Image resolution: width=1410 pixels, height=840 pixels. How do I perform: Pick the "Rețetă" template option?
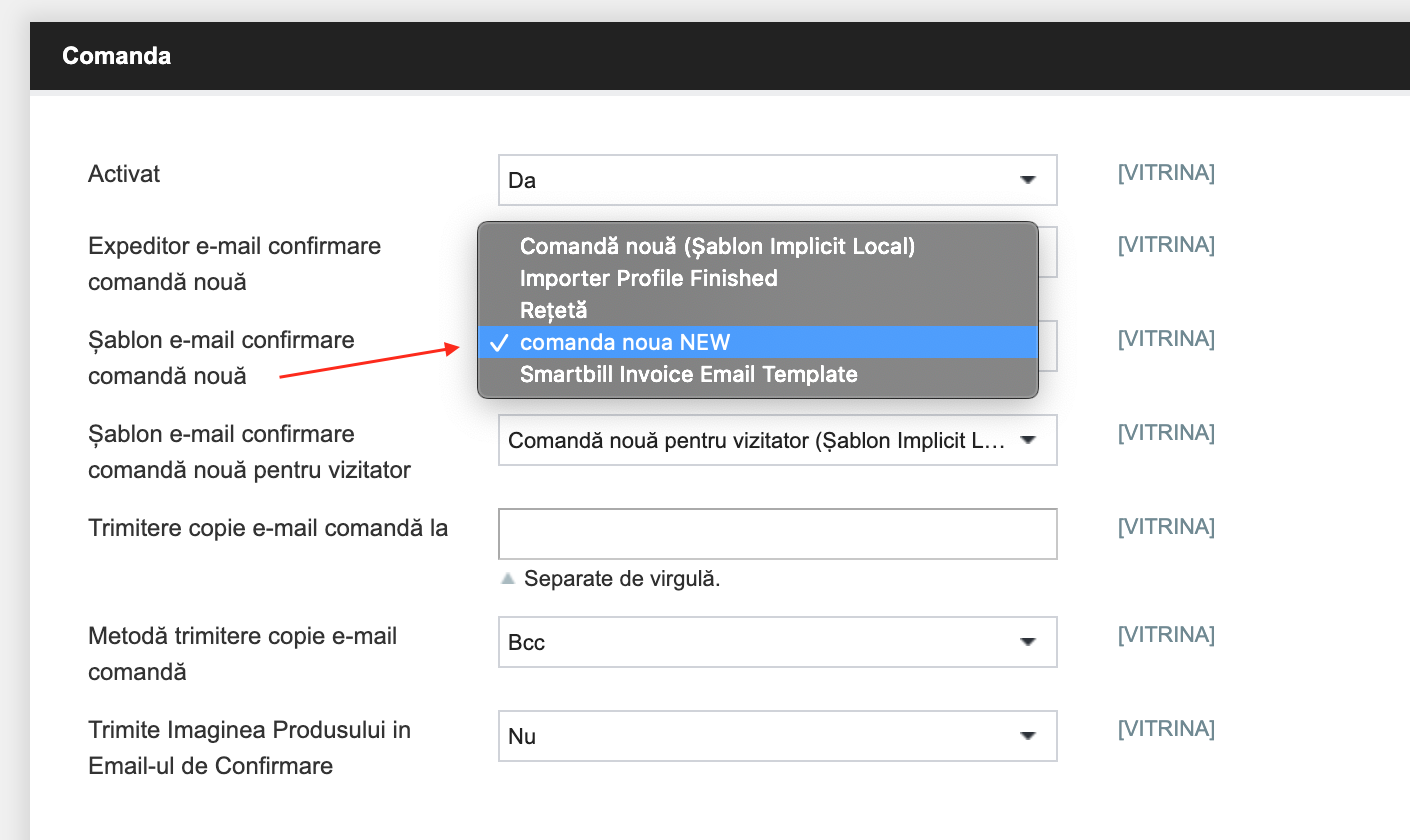(758, 310)
